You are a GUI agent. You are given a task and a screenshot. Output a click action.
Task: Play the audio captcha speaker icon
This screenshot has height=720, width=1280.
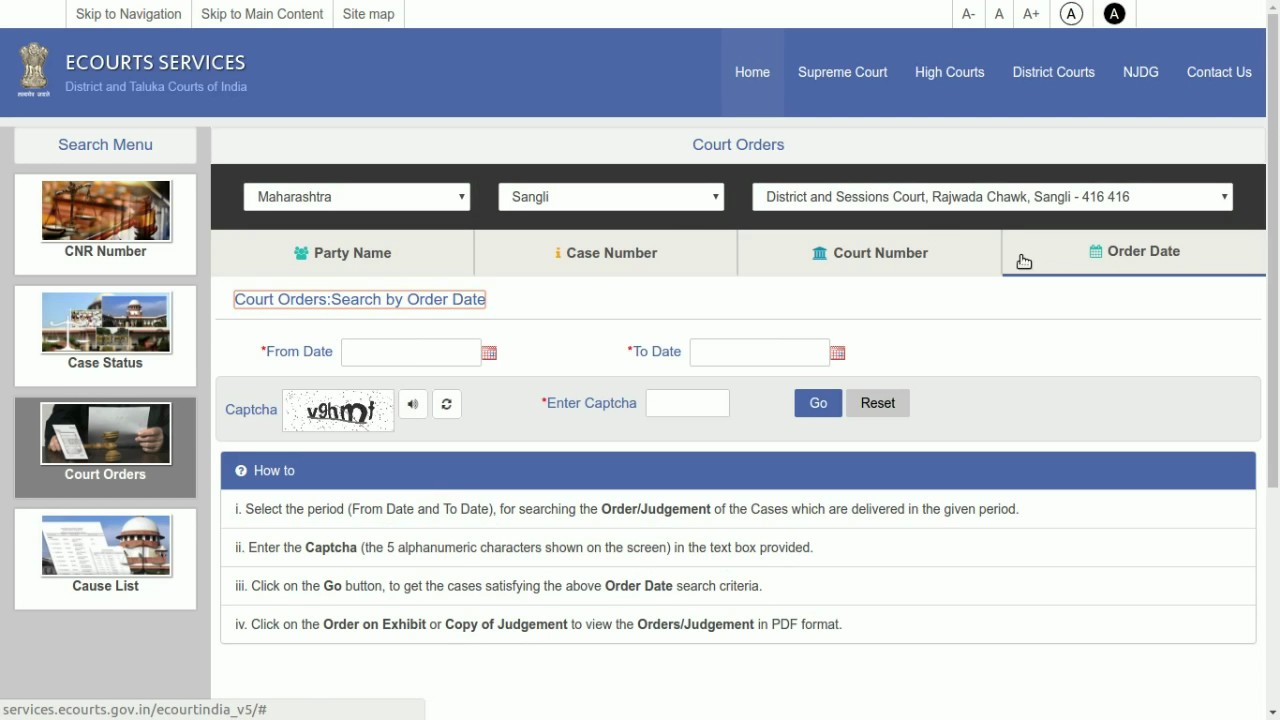click(412, 404)
